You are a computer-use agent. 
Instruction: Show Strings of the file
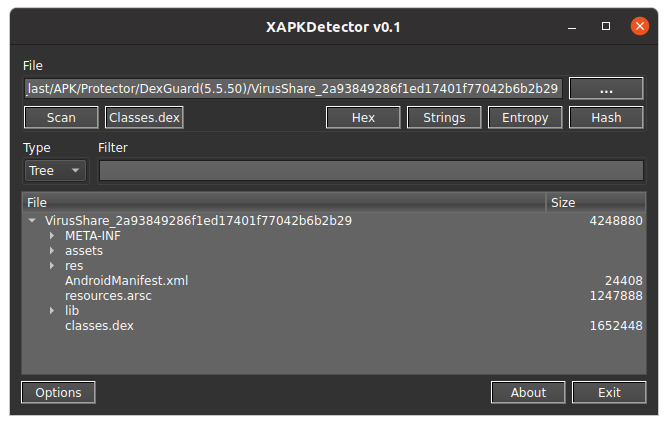pyautogui.click(x=444, y=118)
